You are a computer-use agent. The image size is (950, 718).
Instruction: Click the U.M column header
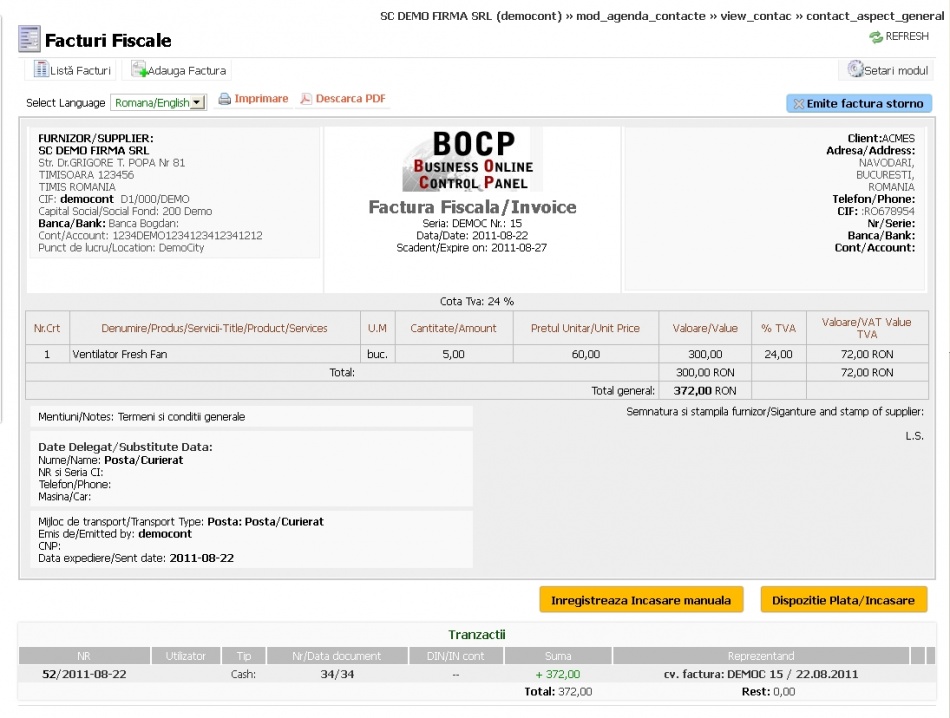(377, 328)
